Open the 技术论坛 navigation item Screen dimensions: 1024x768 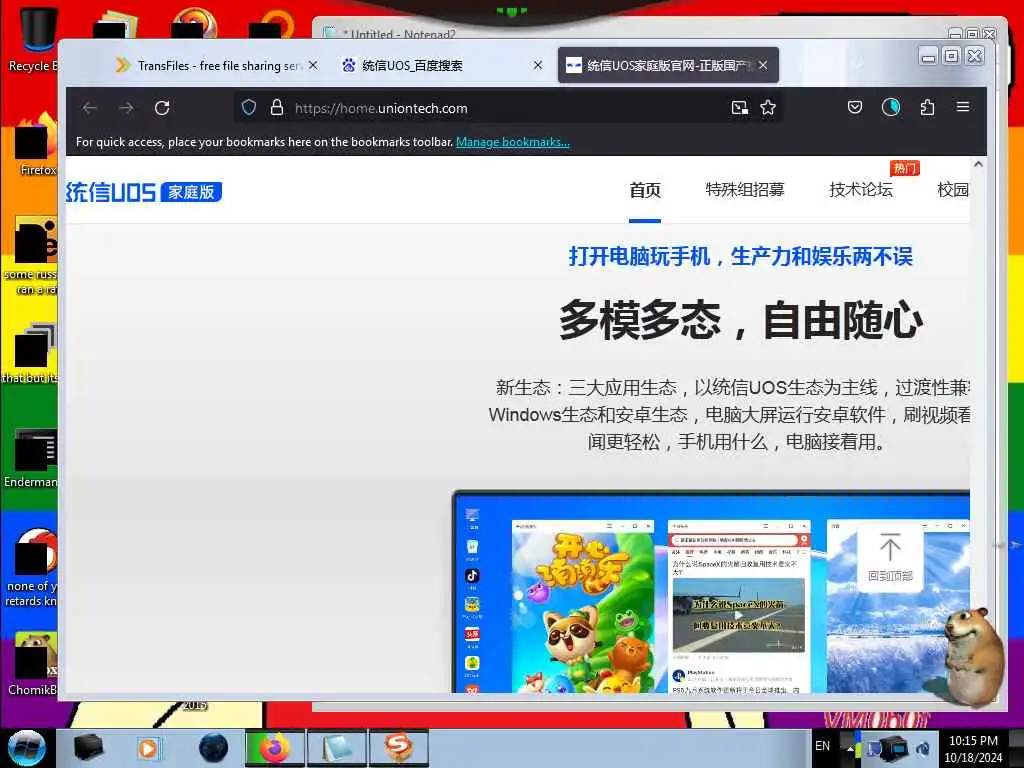(x=861, y=190)
